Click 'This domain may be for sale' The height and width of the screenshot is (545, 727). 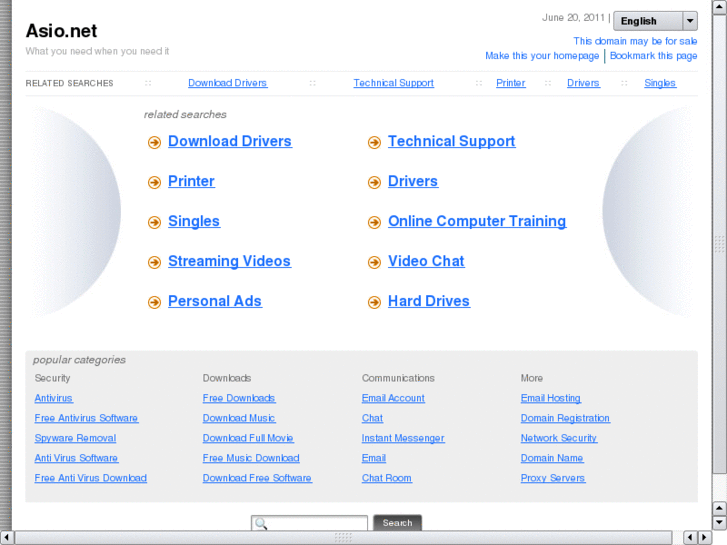coord(635,41)
